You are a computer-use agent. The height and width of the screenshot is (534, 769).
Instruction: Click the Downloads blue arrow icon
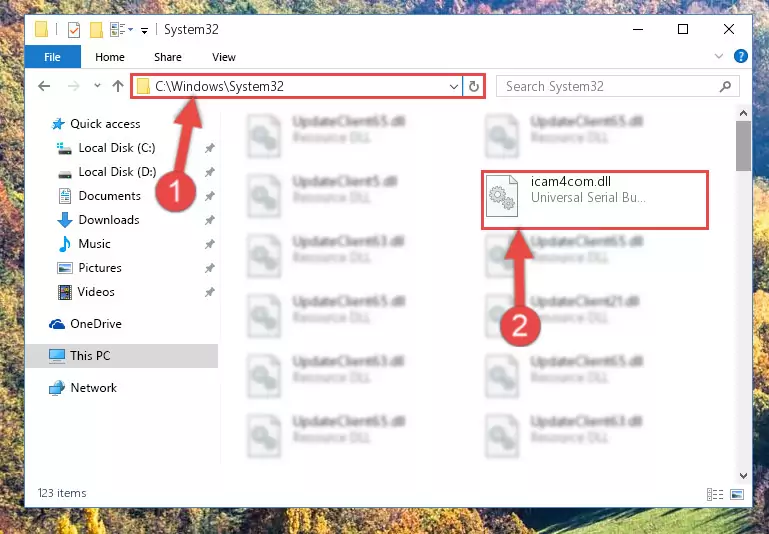pos(65,220)
